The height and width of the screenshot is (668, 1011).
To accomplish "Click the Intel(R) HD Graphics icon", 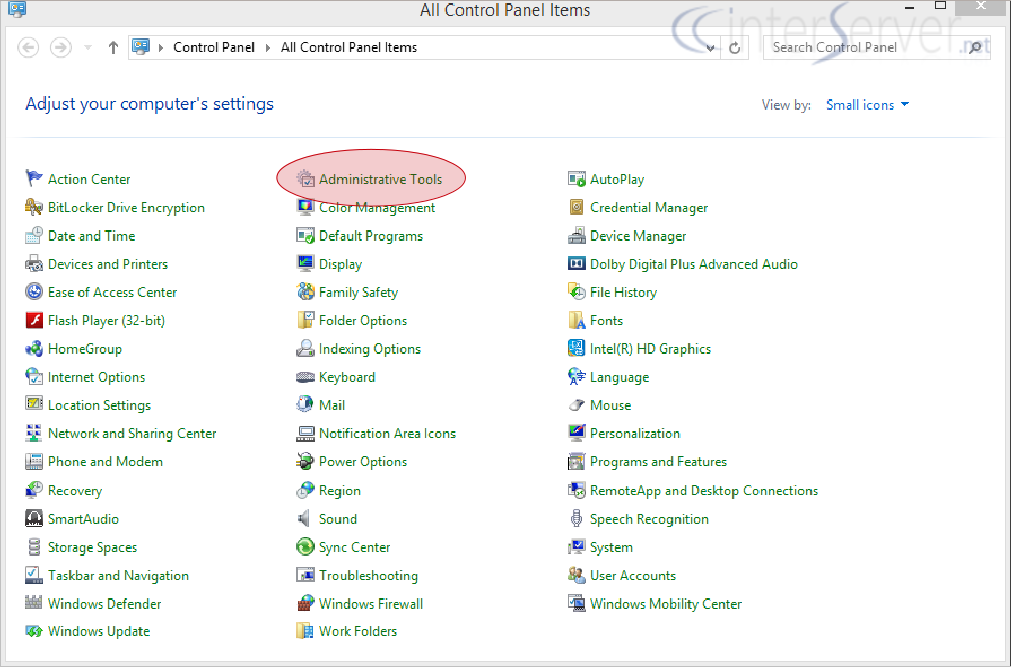I will click(x=576, y=348).
